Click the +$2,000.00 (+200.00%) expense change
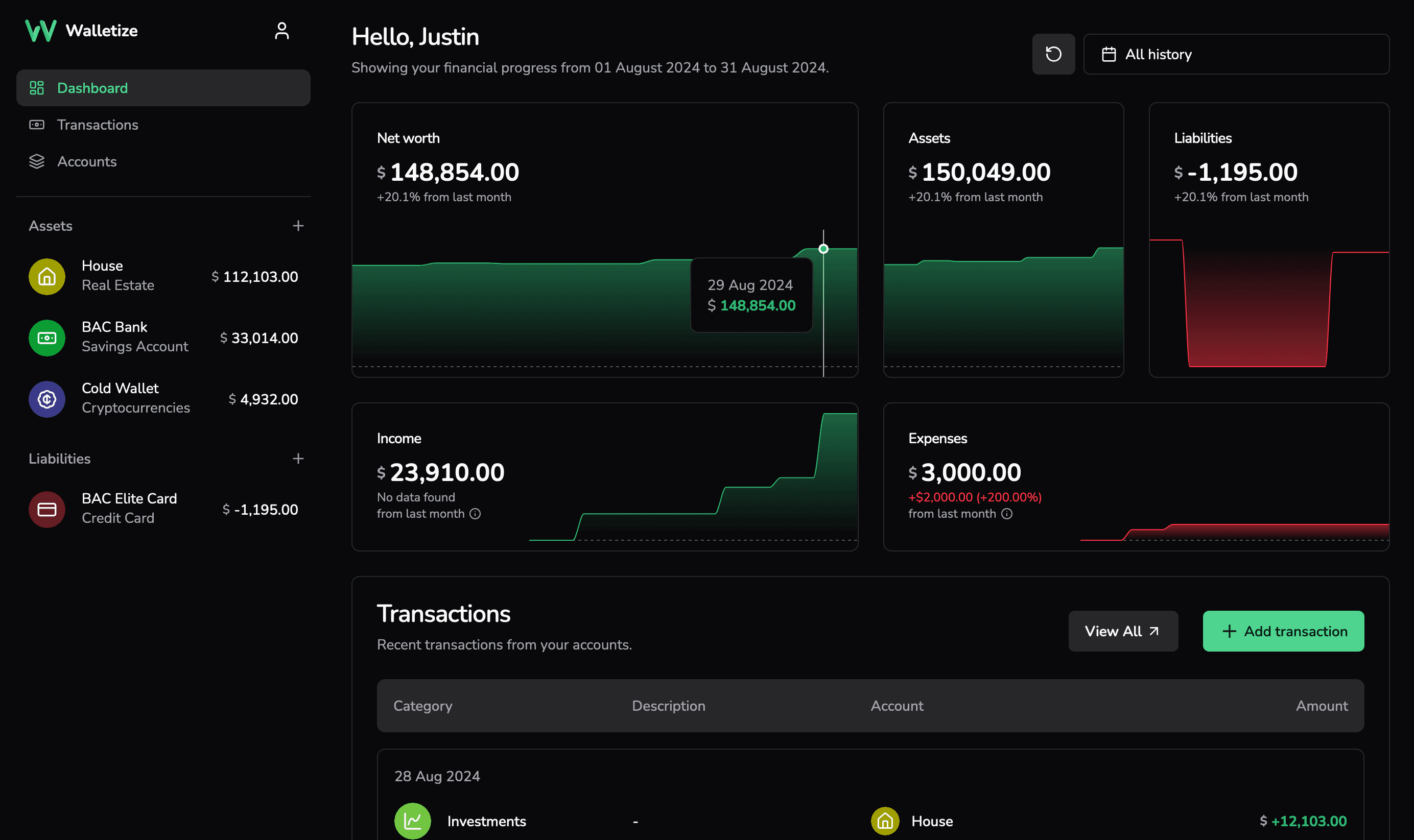The width and height of the screenshot is (1414, 840). click(x=975, y=497)
